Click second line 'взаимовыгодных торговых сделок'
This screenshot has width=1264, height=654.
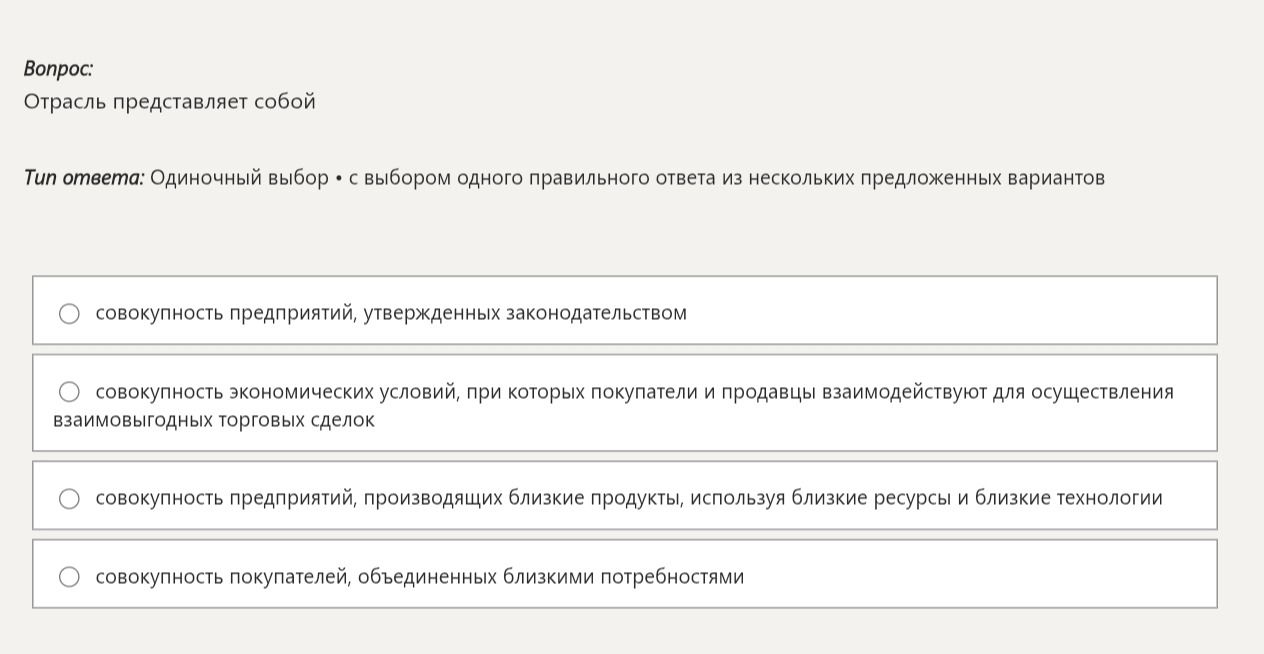click(x=214, y=420)
